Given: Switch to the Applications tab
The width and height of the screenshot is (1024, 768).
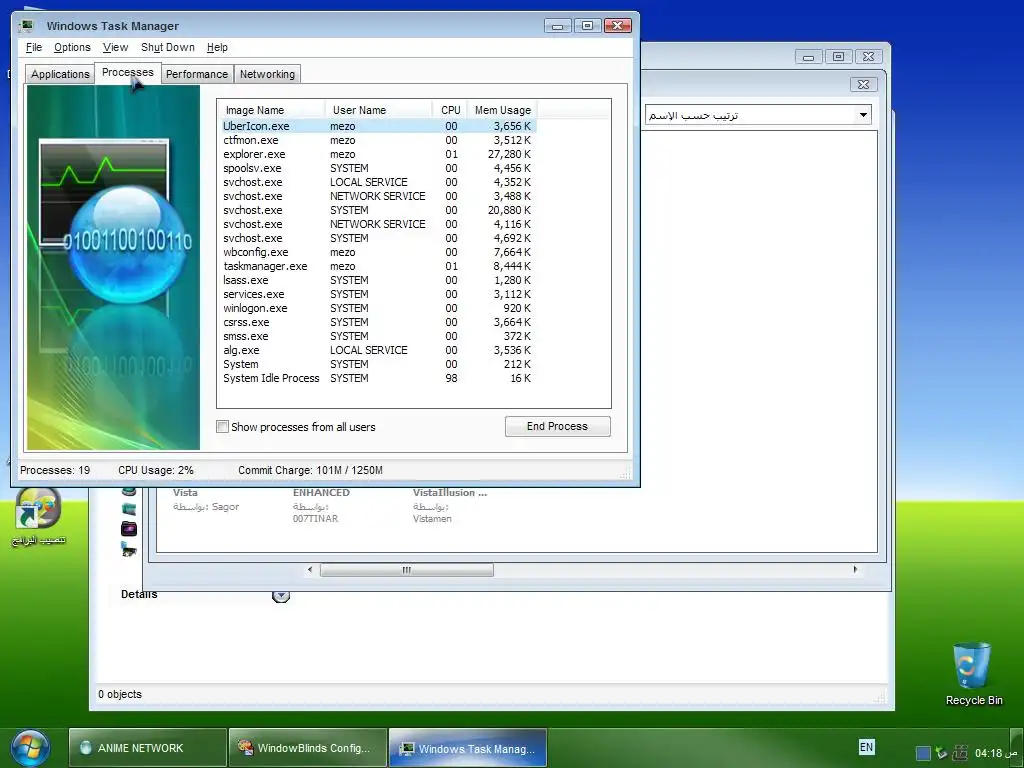Looking at the screenshot, I should 60,74.
